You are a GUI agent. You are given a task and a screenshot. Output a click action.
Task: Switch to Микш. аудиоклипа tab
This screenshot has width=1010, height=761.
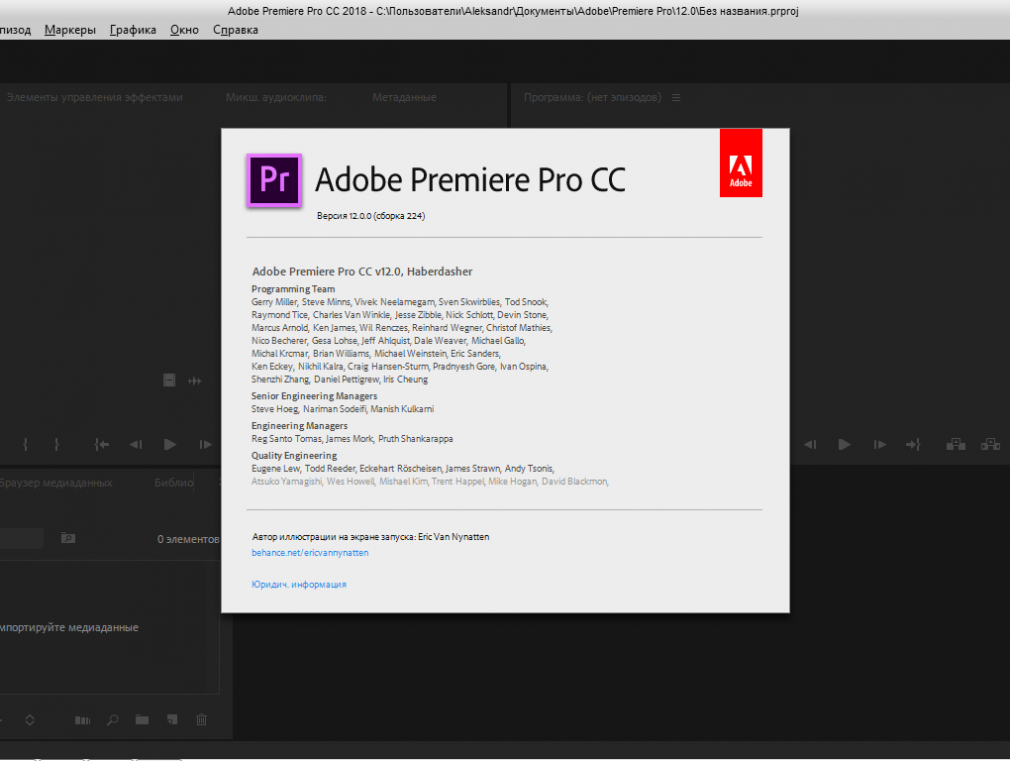(276, 97)
